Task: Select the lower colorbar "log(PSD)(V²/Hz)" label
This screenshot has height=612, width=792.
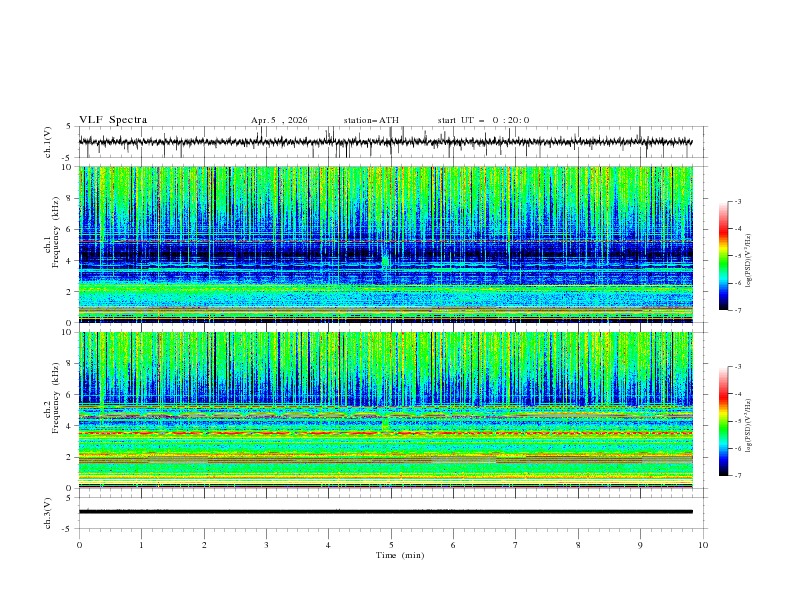Action: [749, 425]
